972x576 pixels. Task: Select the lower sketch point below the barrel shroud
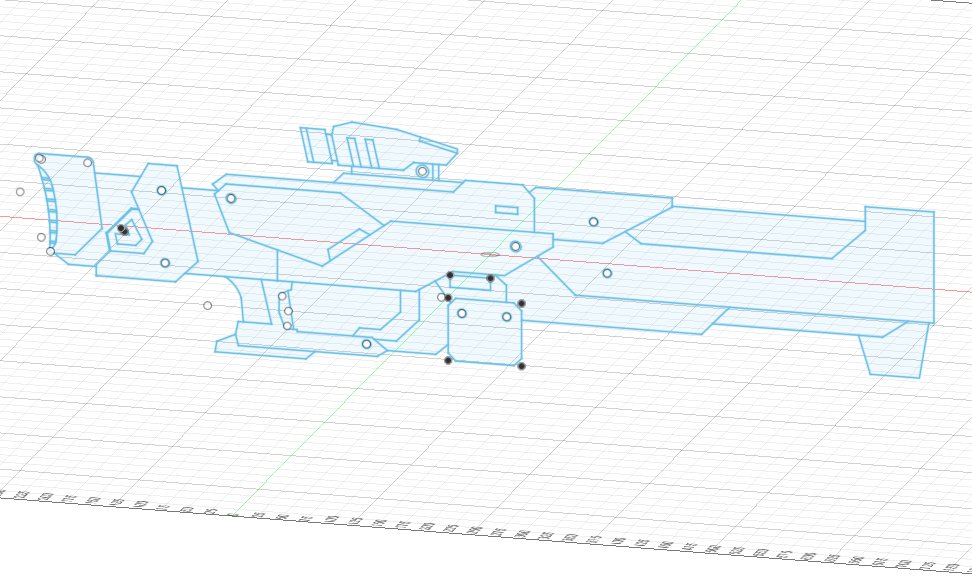click(607, 273)
